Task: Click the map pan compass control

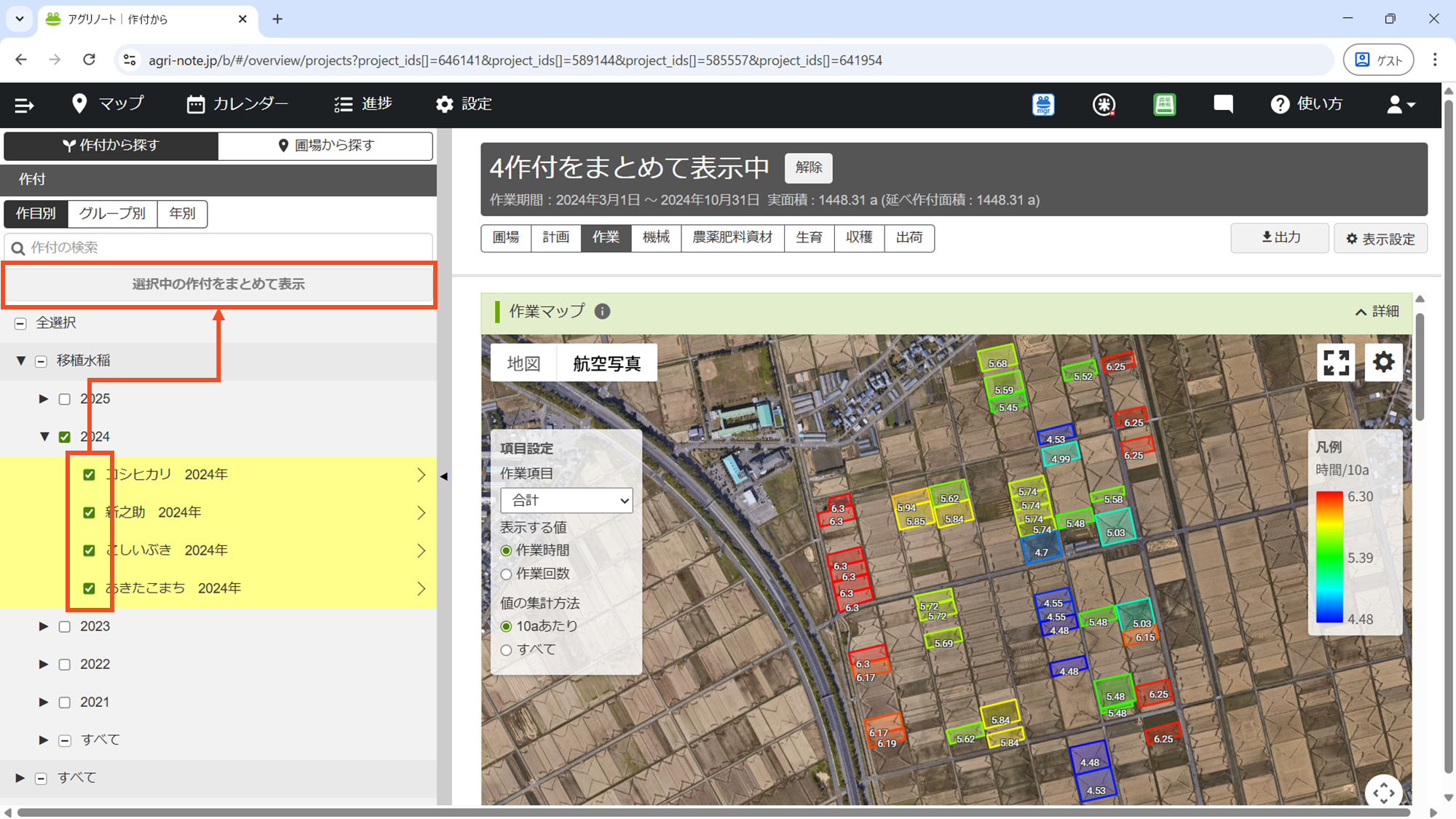Action: tap(1383, 792)
